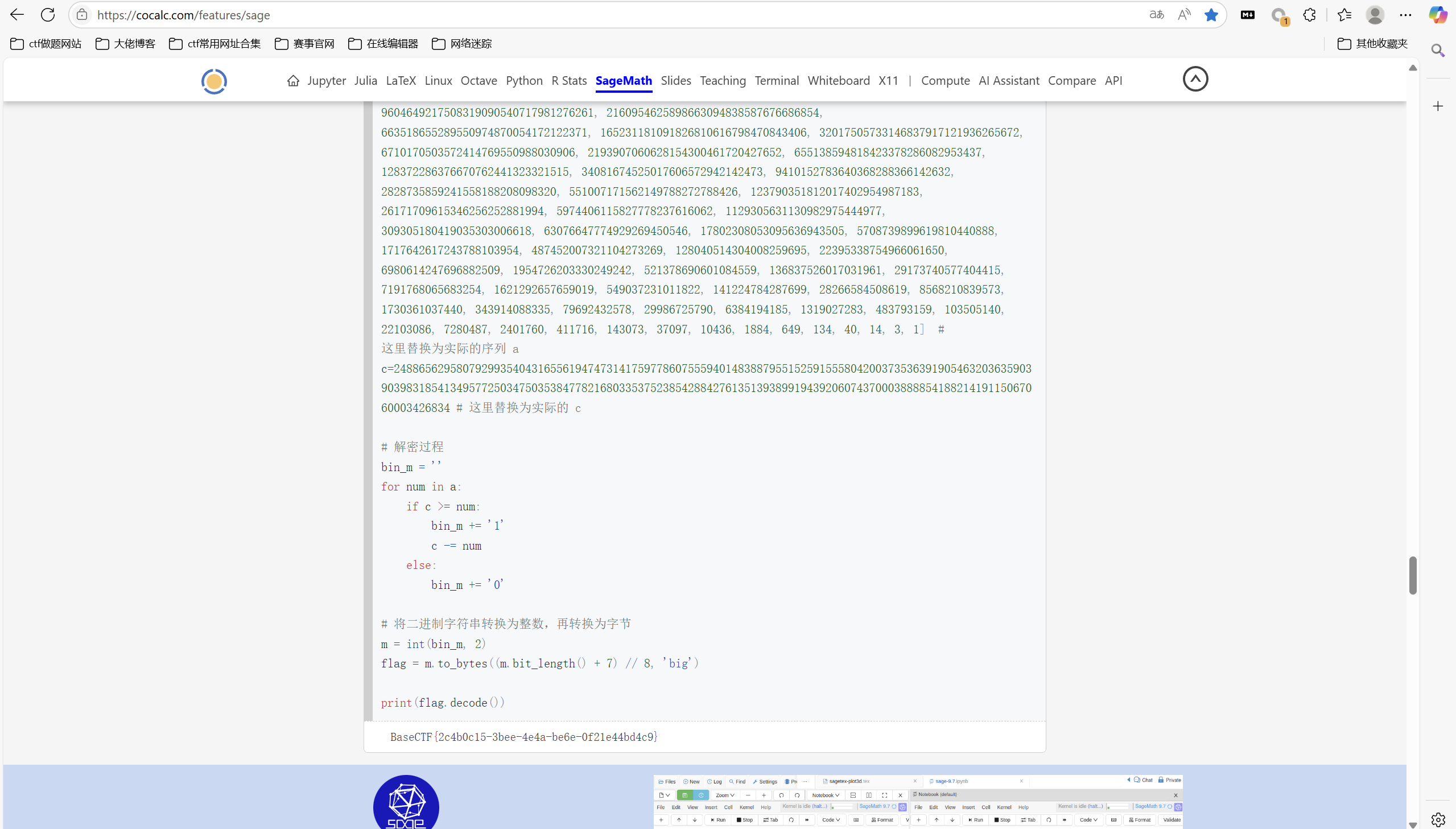Open sidebar settings gear
The image size is (1456, 829).
(x=1438, y=820)
